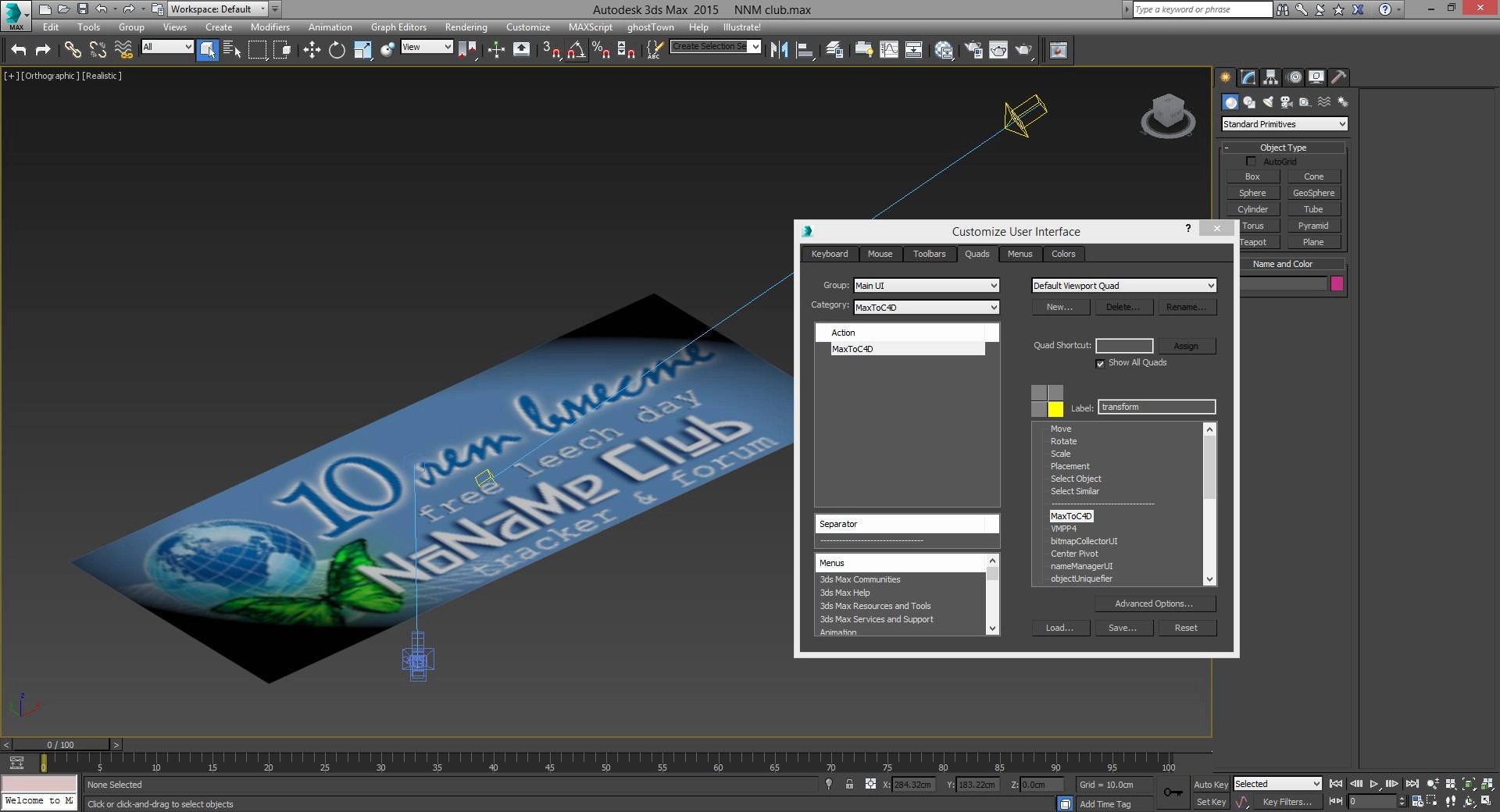Open the Rendering menu
The image size is (1500, 812).
tap(466, 27)
